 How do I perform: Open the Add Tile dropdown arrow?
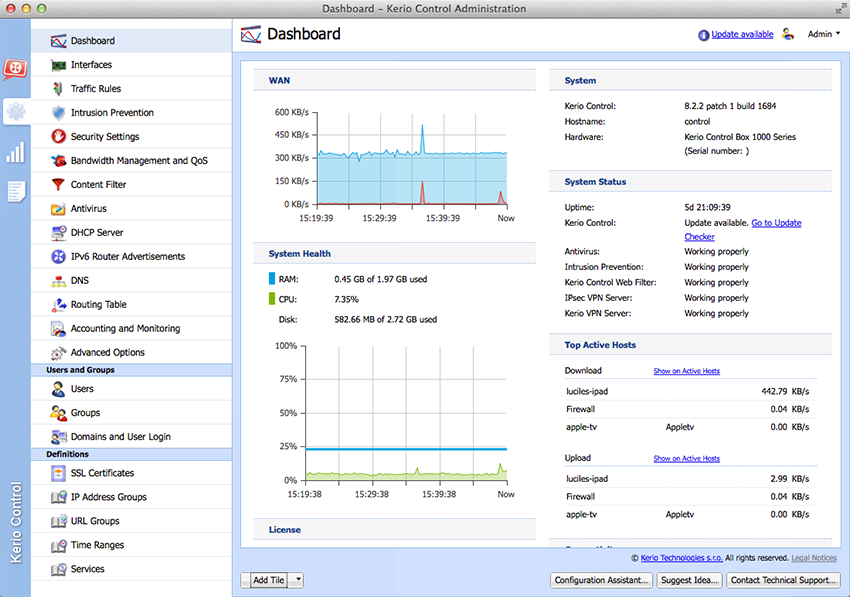[298, 580]
